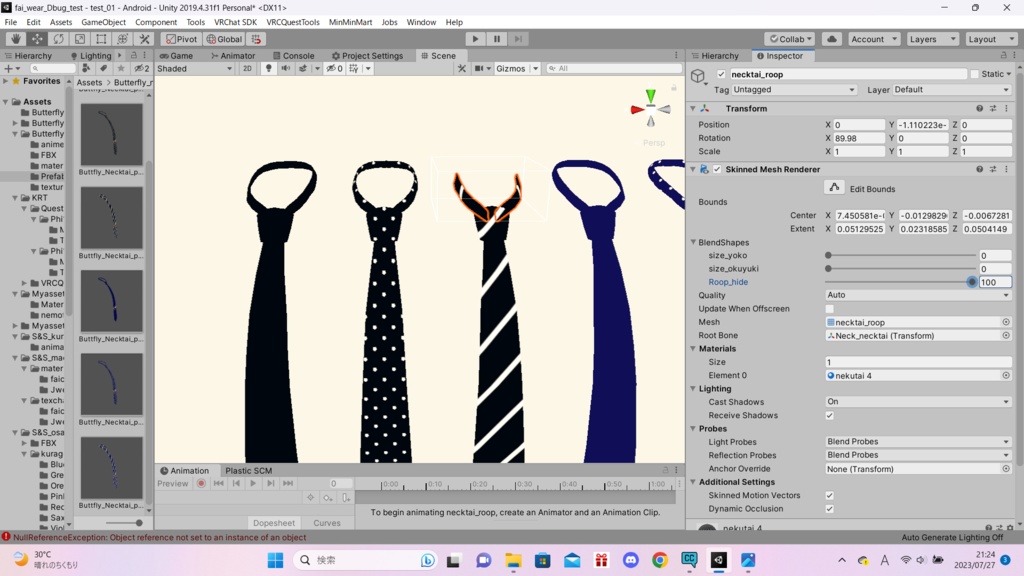1024x576 pixels.
Task: Click the Edit Bounds icon button
Action: pos(834,188)
